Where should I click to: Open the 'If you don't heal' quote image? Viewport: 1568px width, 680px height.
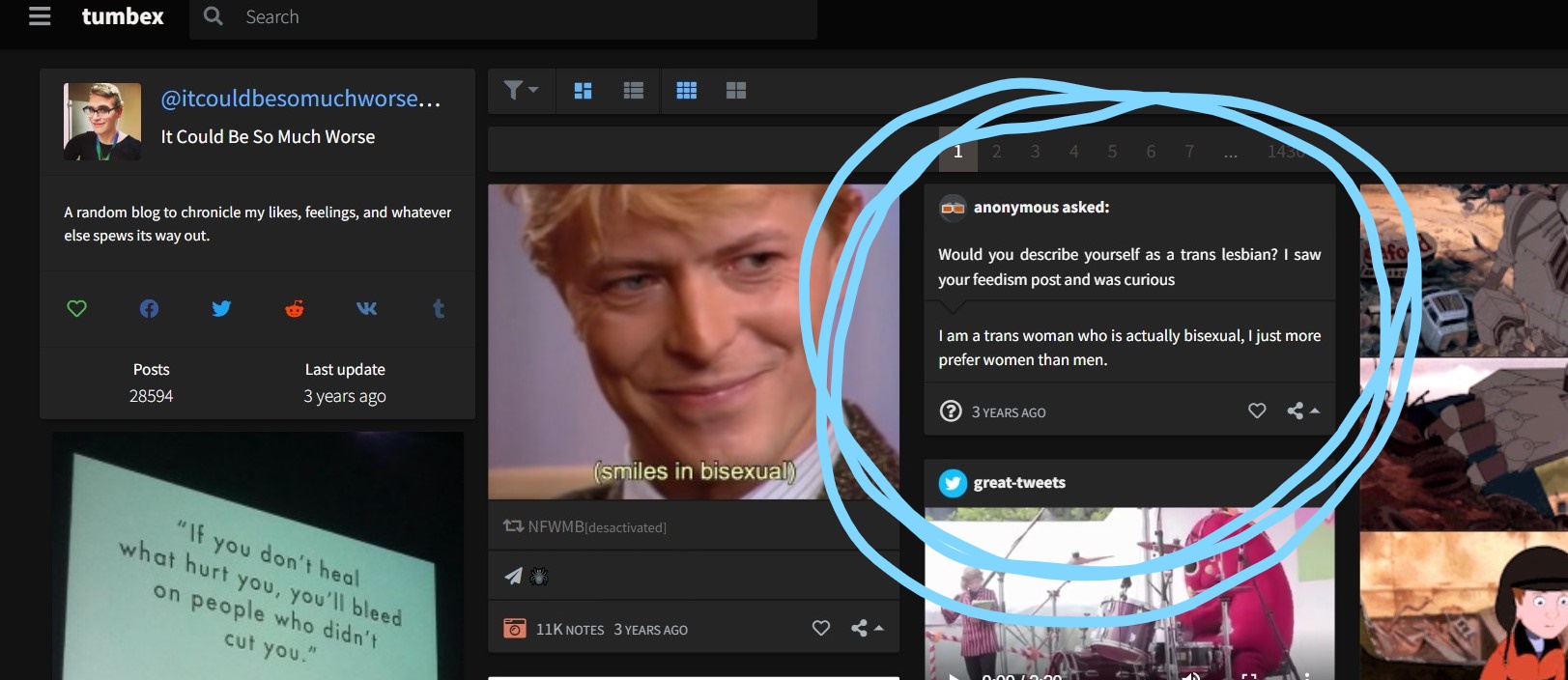point(258,556)
